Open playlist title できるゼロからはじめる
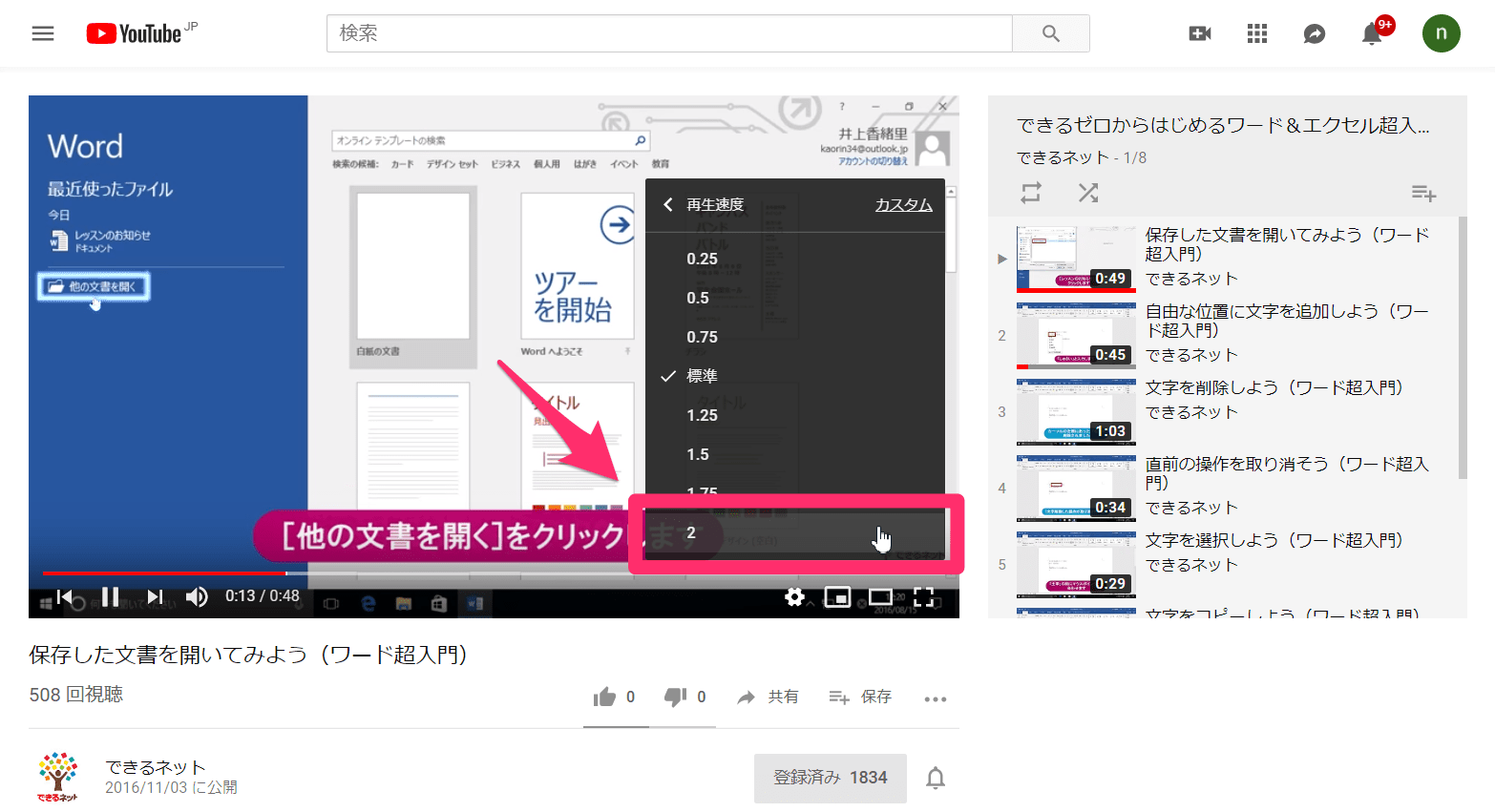This screenshot has height=812, width=1495. 1223,125
